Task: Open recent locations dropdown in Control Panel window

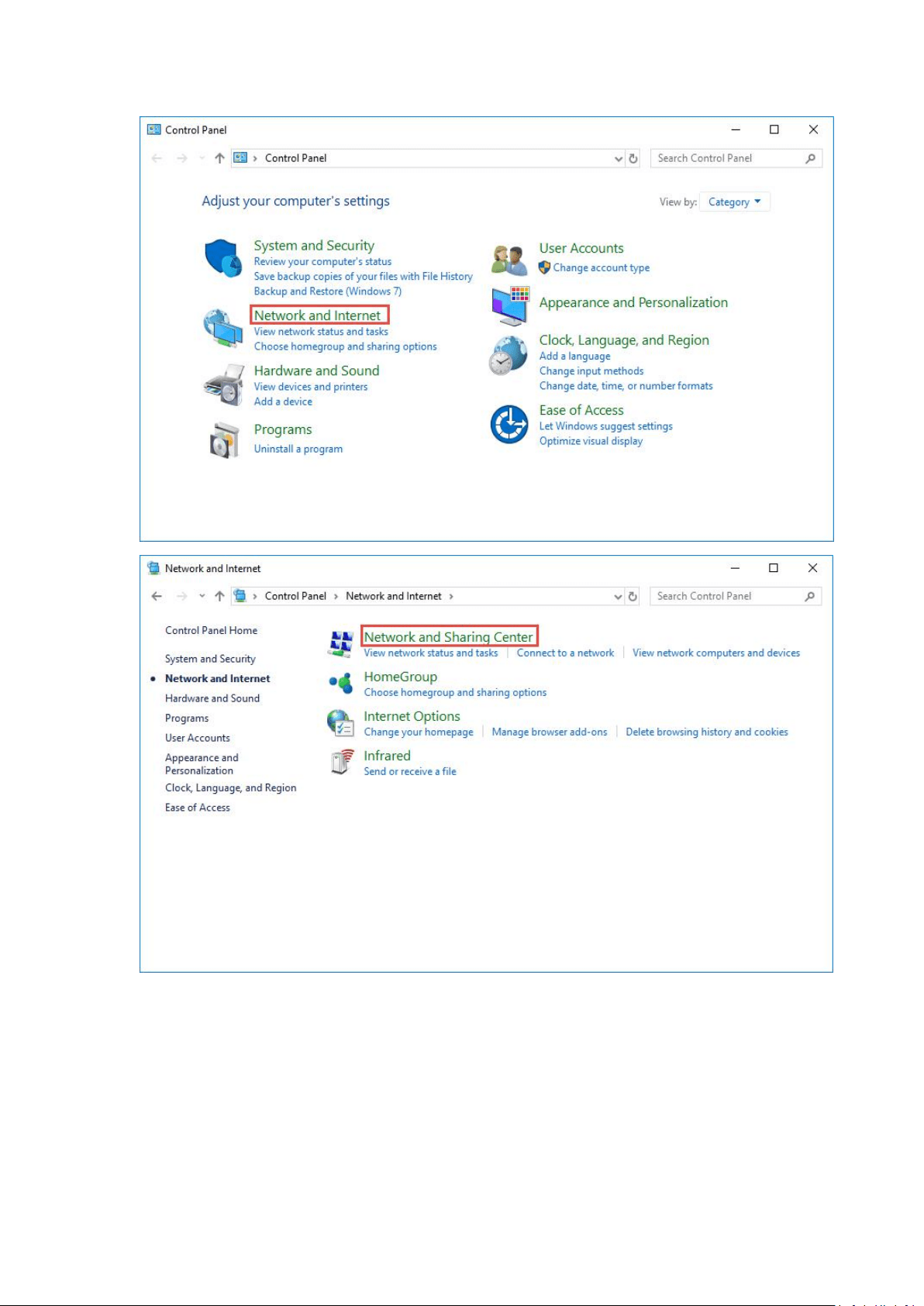Action: coord(202,158)
